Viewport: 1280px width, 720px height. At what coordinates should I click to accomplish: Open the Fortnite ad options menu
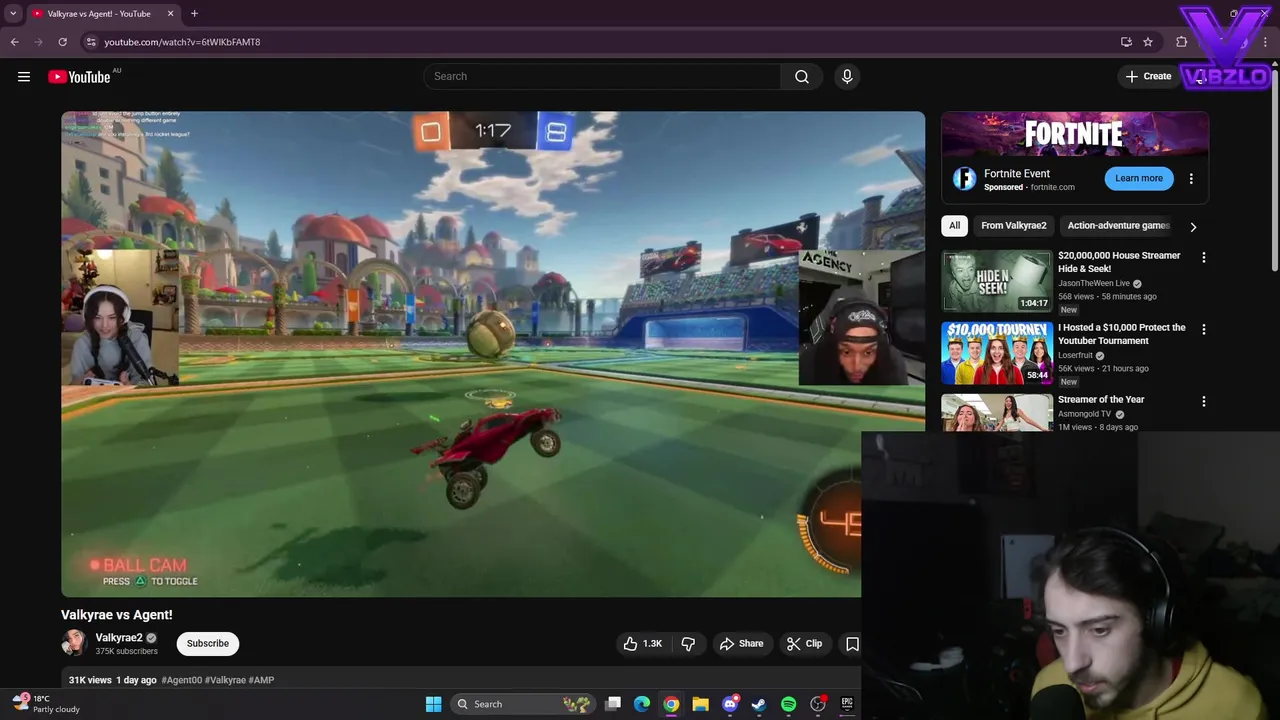[1191, 179]
